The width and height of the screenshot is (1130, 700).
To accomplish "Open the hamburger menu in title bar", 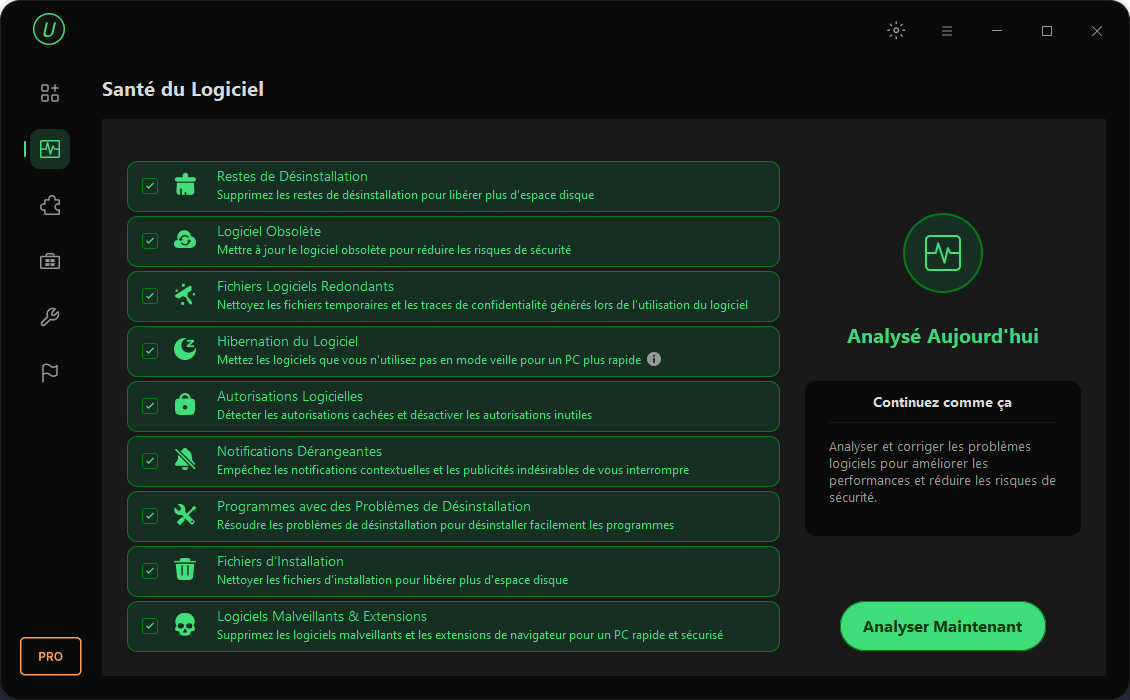I will pyautogui.click(x=947, y=31).
